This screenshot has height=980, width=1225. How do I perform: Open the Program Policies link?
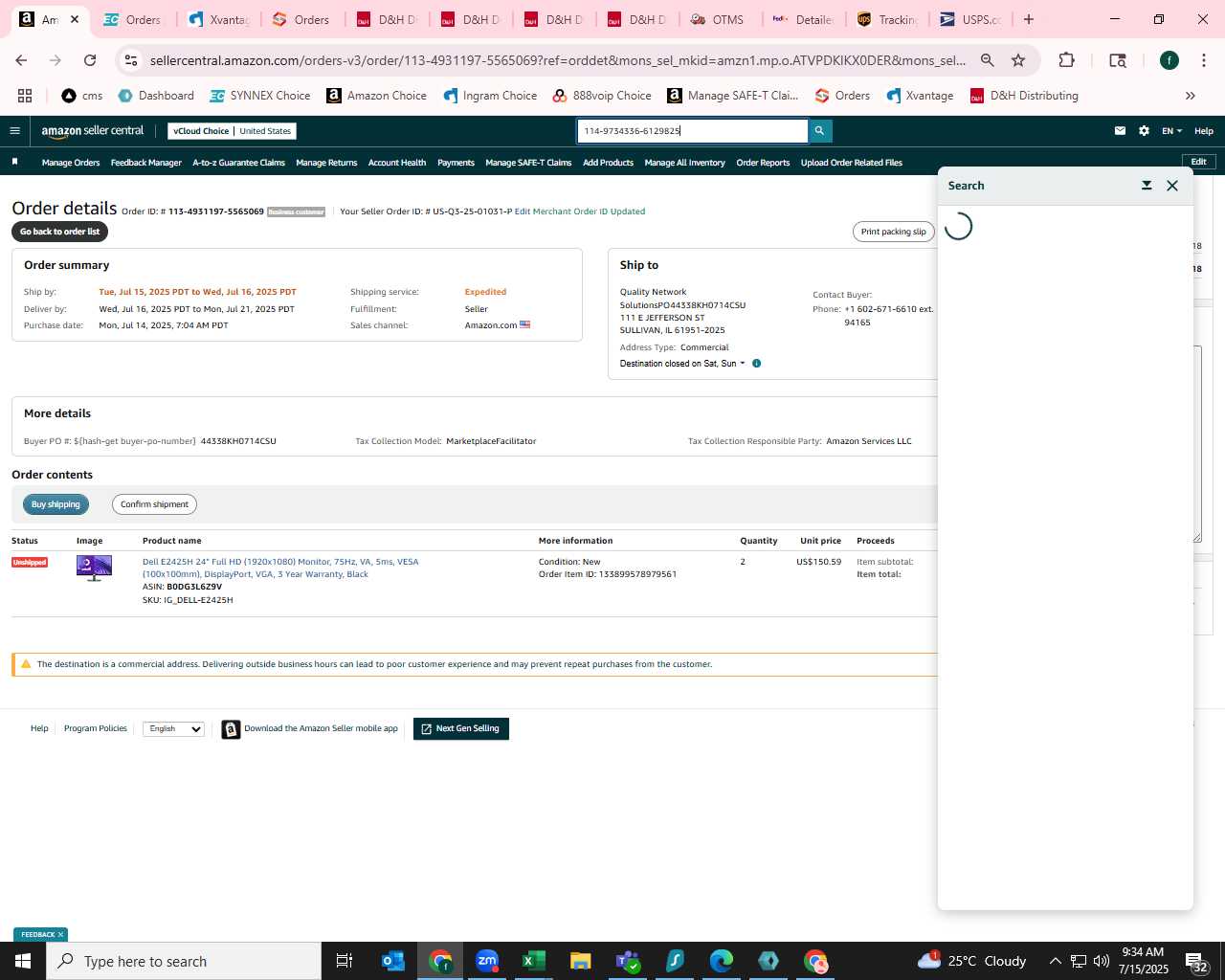click(96, 729)
